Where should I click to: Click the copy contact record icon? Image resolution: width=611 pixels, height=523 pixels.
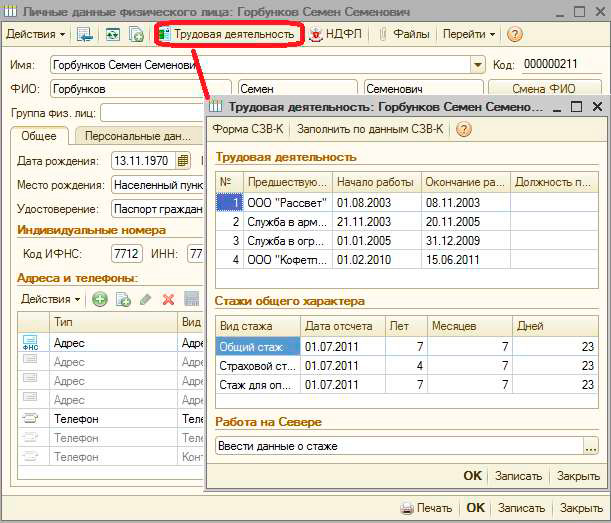click(x=123, y=299)
